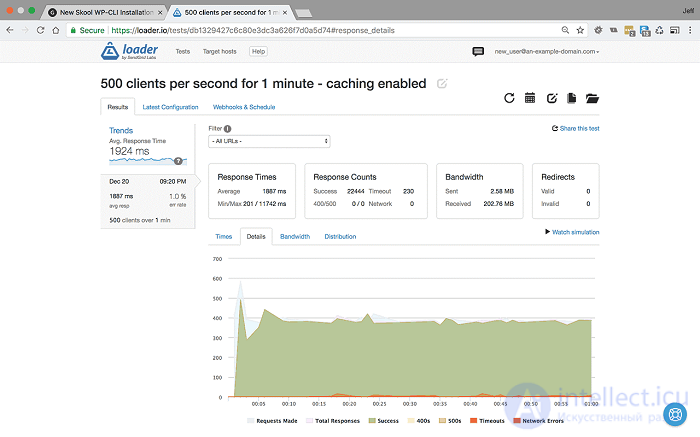Toggle Timeouts legend series
Screen dimensions: 700x437
point(487,420)
